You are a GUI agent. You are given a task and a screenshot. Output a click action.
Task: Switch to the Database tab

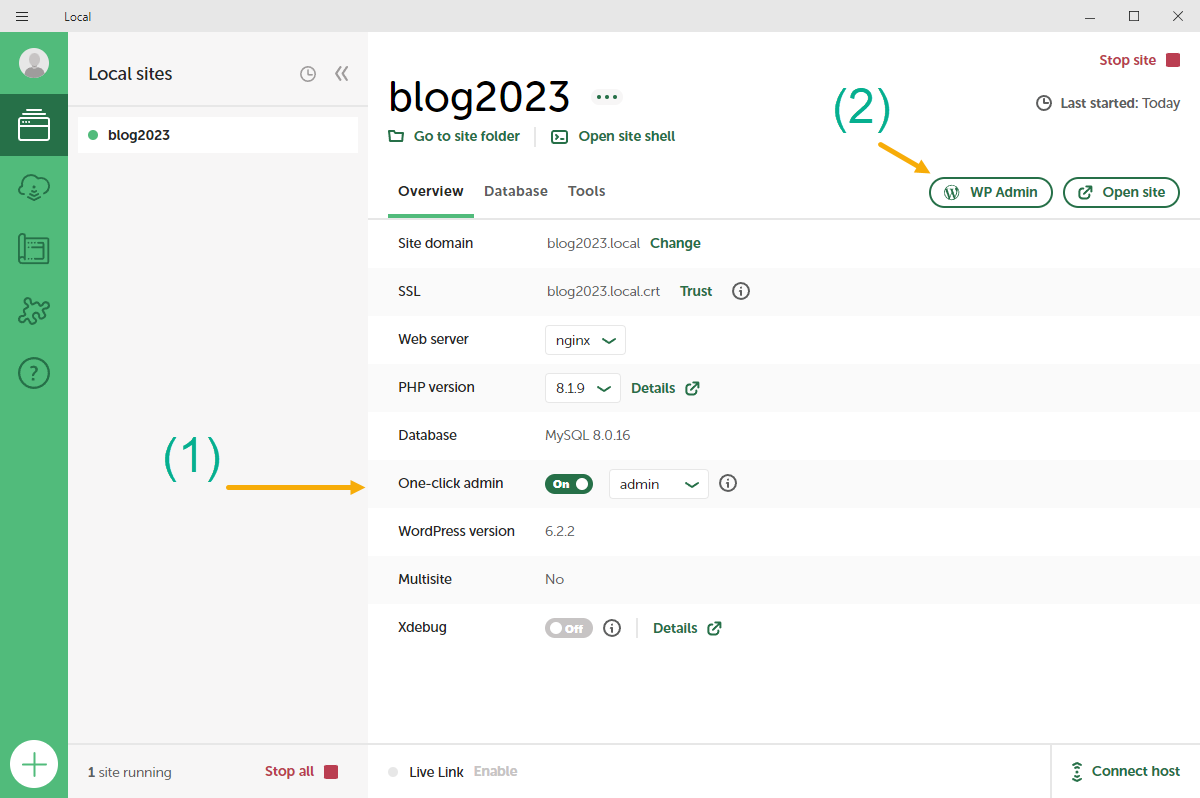click(515, 191)
